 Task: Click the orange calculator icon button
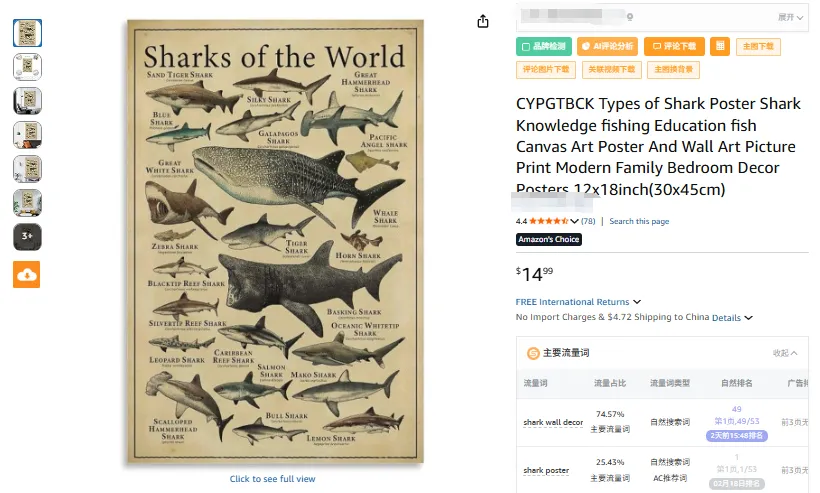coord(719,46)
